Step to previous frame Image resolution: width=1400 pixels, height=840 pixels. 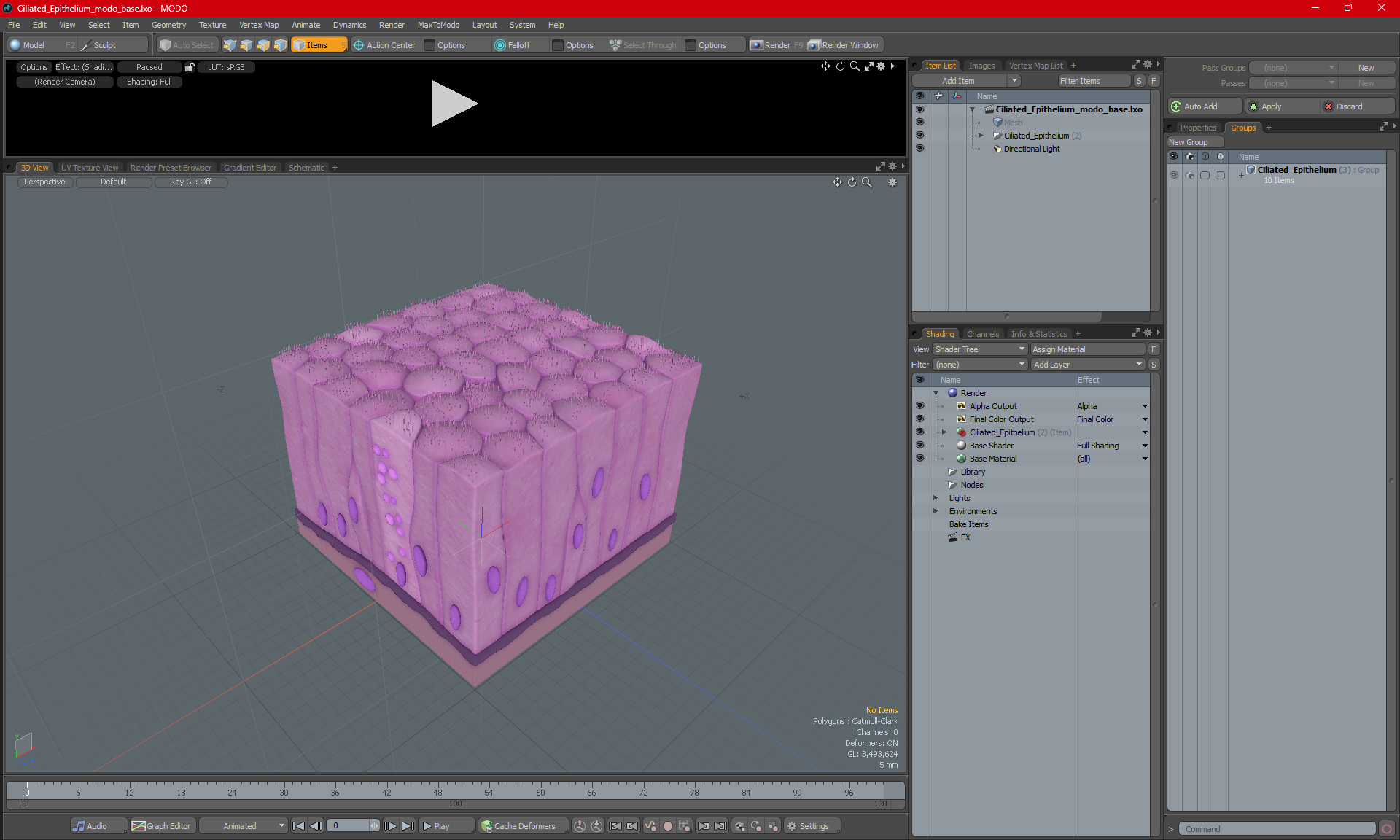(x=316, y=826)
